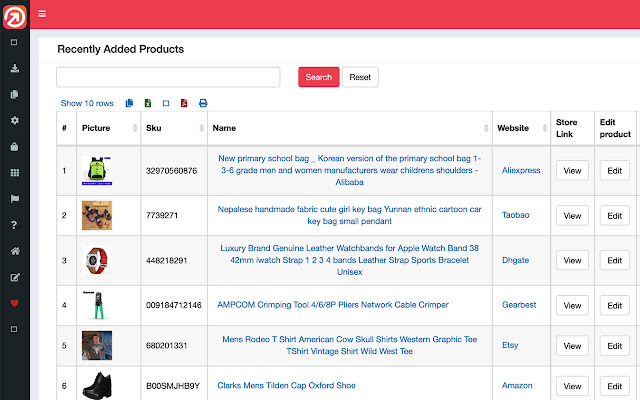Export table as PDF icon
Image resolution: width=640 pixels, height=400 pixels.
[x=184, y=103]
